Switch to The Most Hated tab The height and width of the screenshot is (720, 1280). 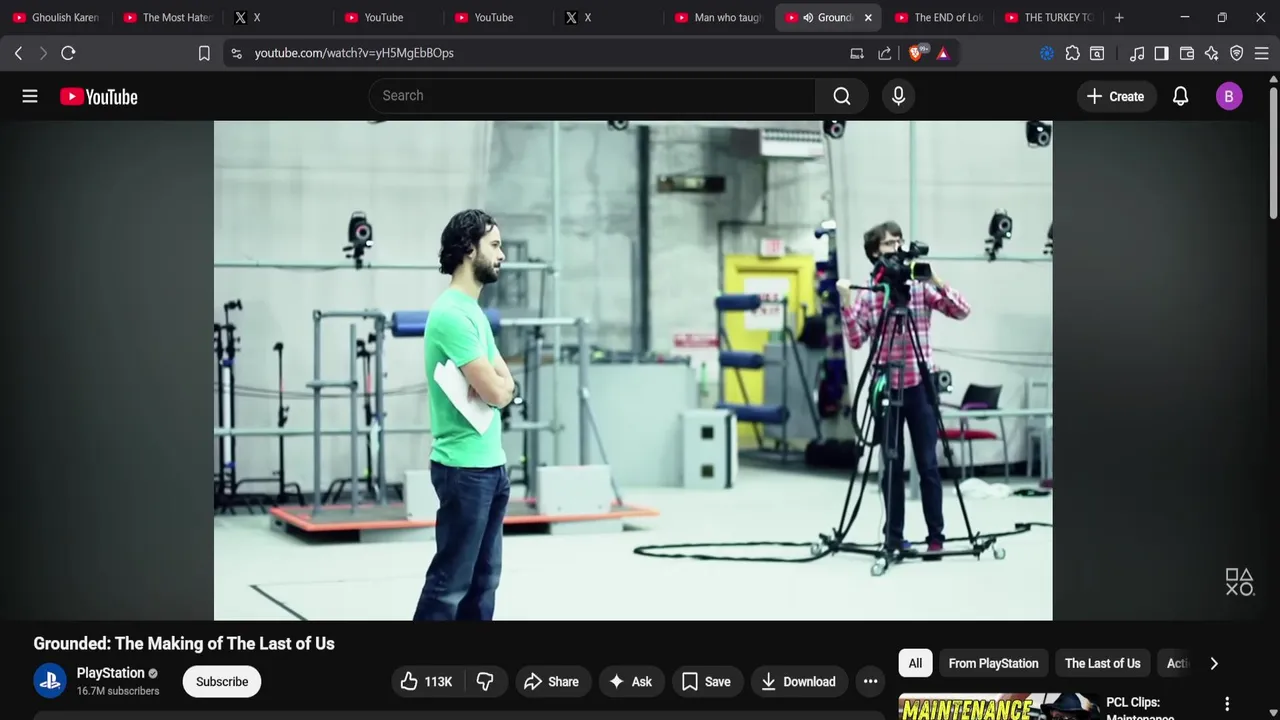(167, 17)
